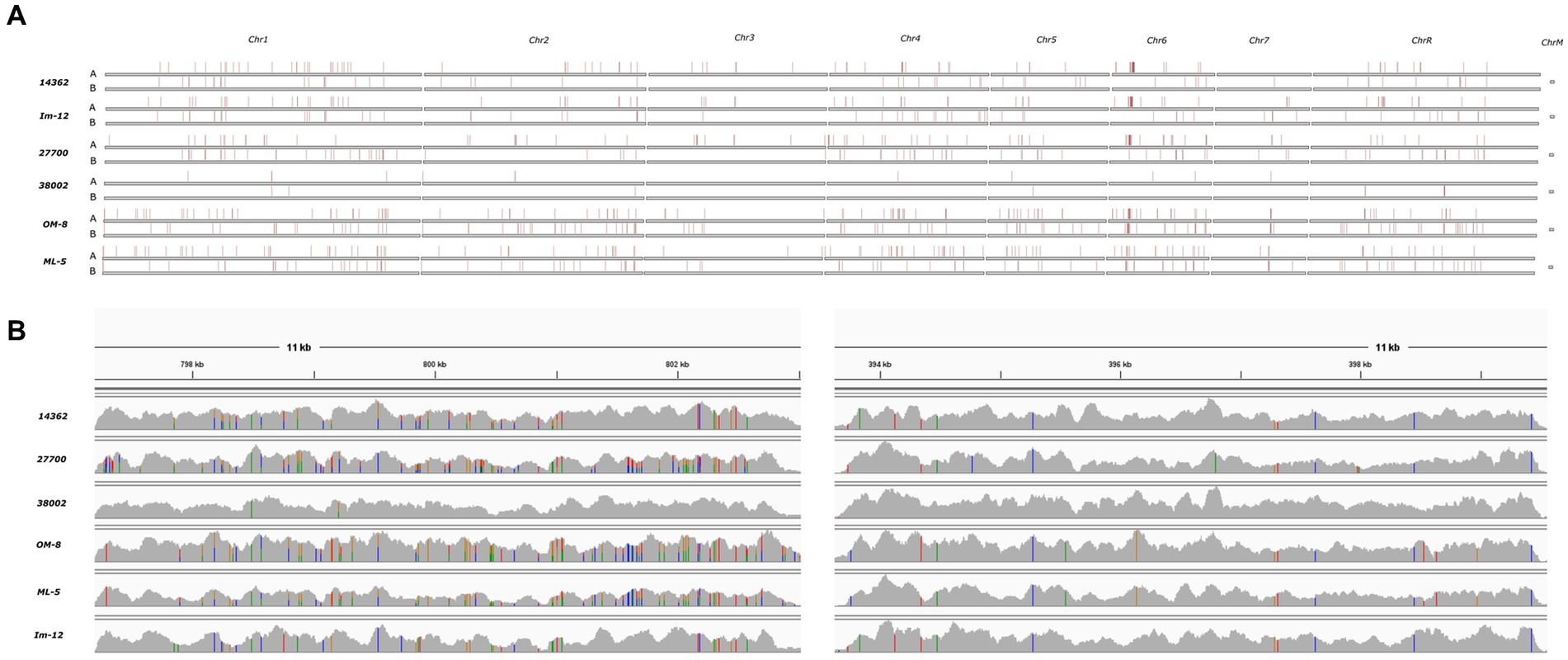This screenshot has width=1568, height=660.
Task: Select track label Im-12 in panel B
Action: [x=49, y=635]
